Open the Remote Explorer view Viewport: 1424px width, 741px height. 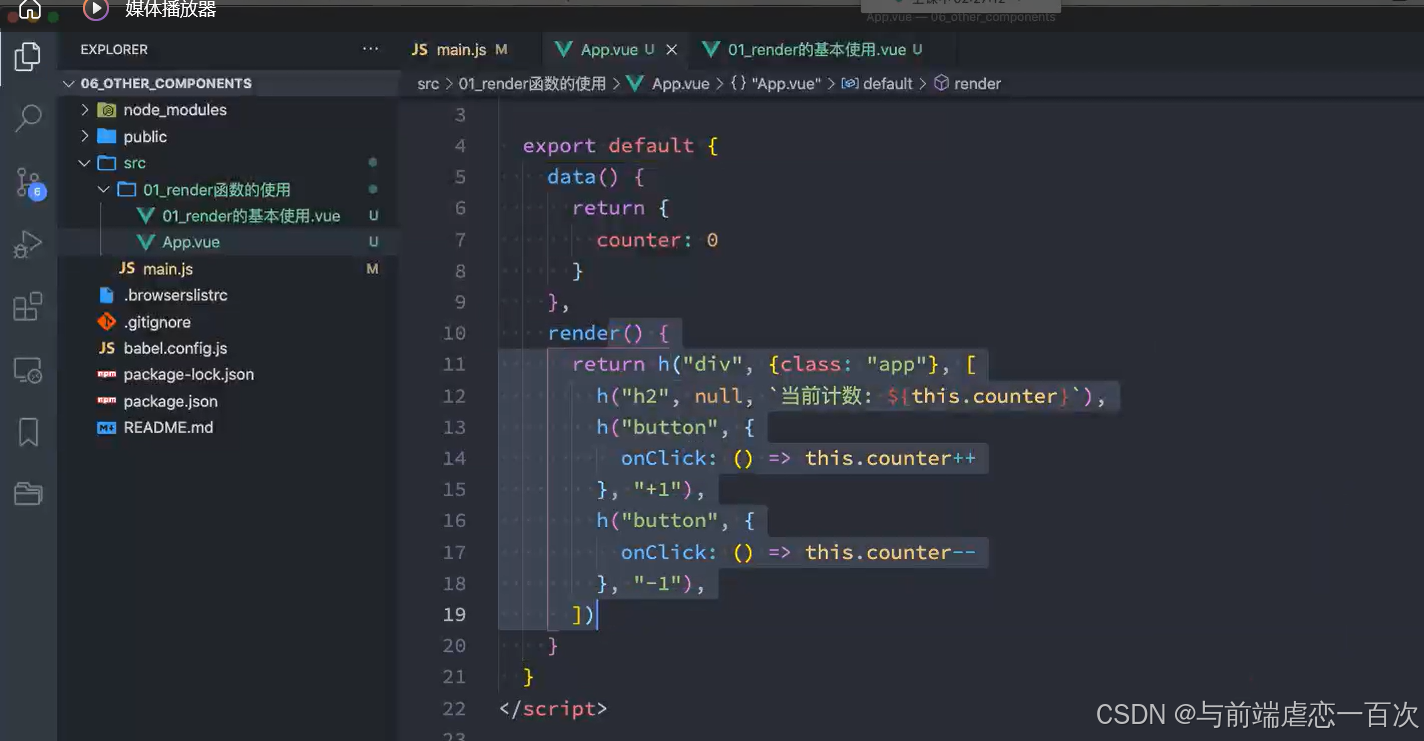(x=28, y=370)
